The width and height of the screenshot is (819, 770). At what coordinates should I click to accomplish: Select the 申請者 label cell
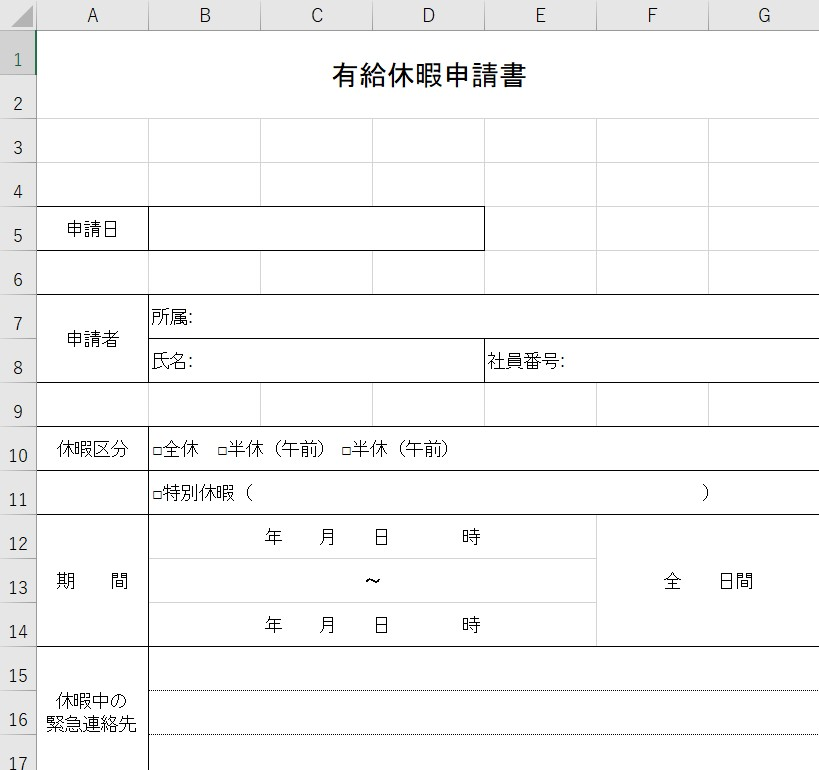point(92,339)
